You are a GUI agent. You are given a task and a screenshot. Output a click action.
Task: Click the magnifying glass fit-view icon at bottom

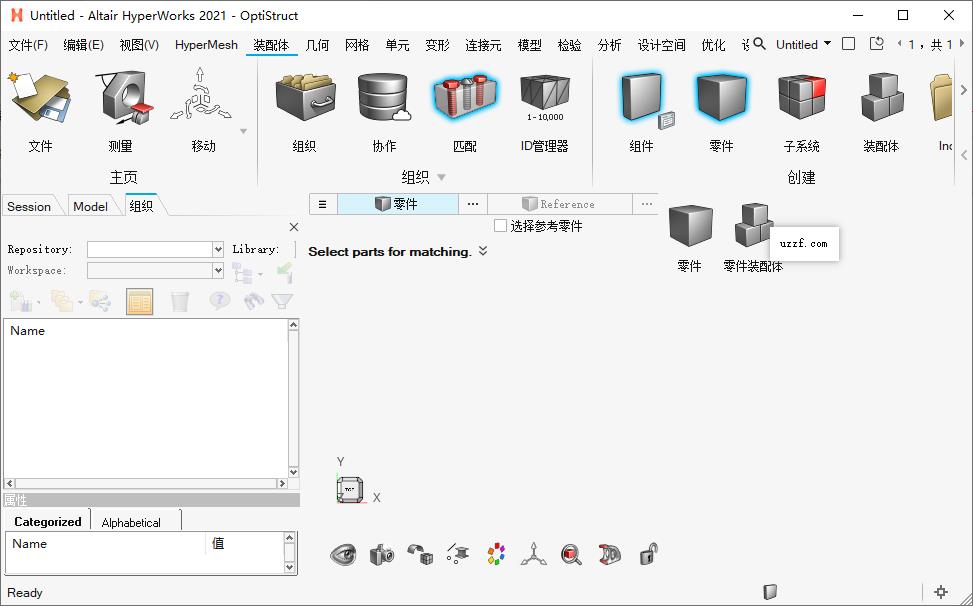click(x=571, y=553)
